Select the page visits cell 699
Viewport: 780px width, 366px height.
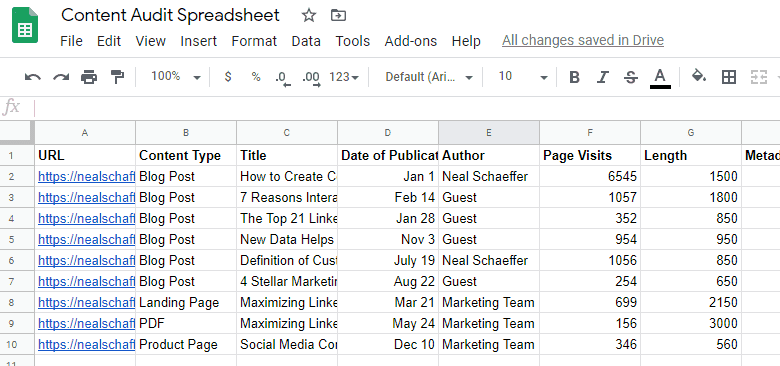[x=589, y=302]
